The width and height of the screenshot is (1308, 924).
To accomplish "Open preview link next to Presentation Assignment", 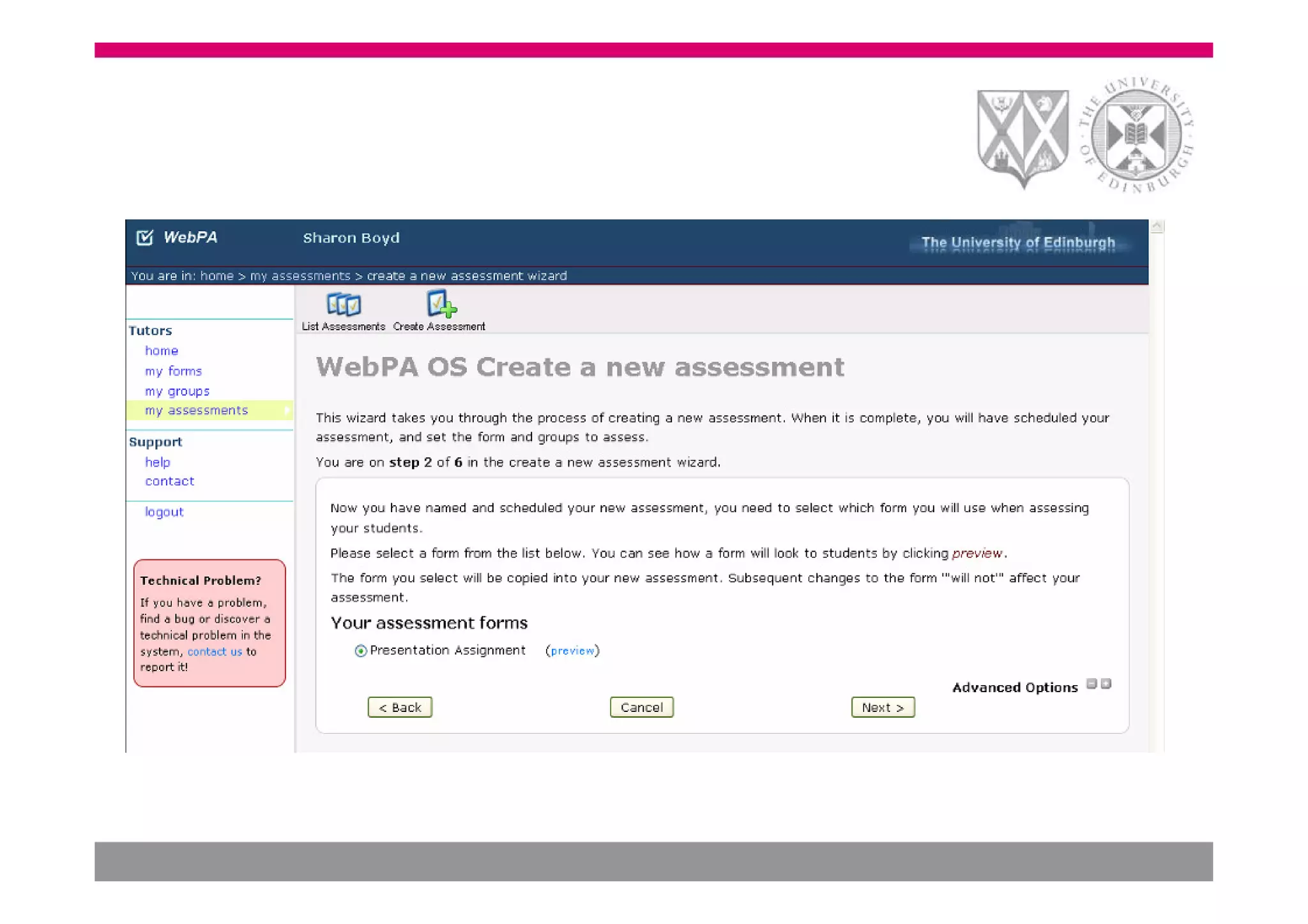I will (572, 651).
